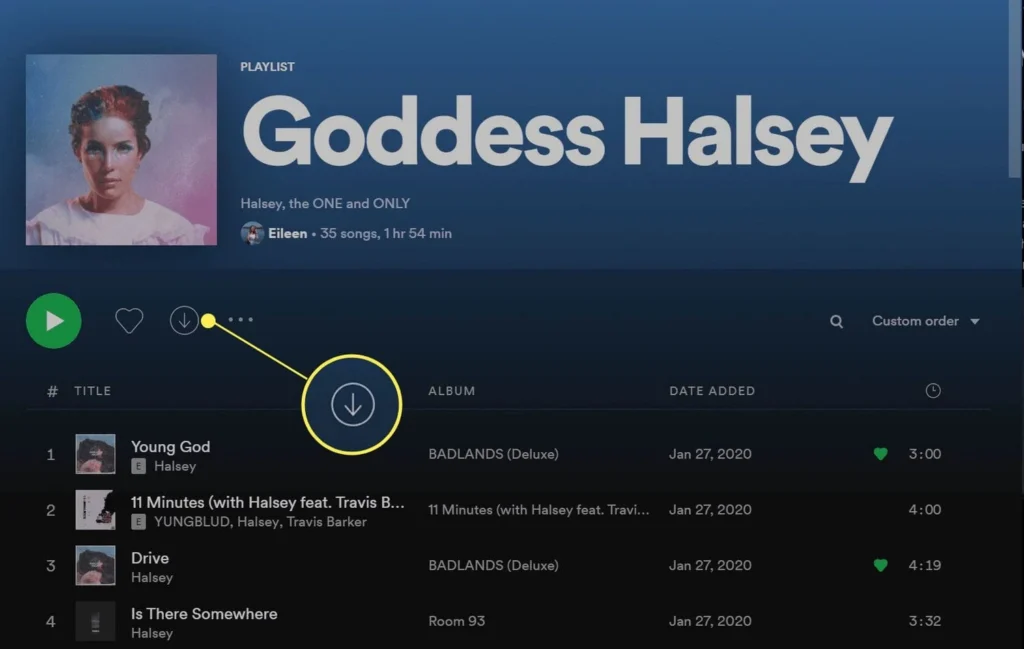Click the vertical scrollbar on the right
The height and width of the screenshot is (649, 1024).
1016,88
